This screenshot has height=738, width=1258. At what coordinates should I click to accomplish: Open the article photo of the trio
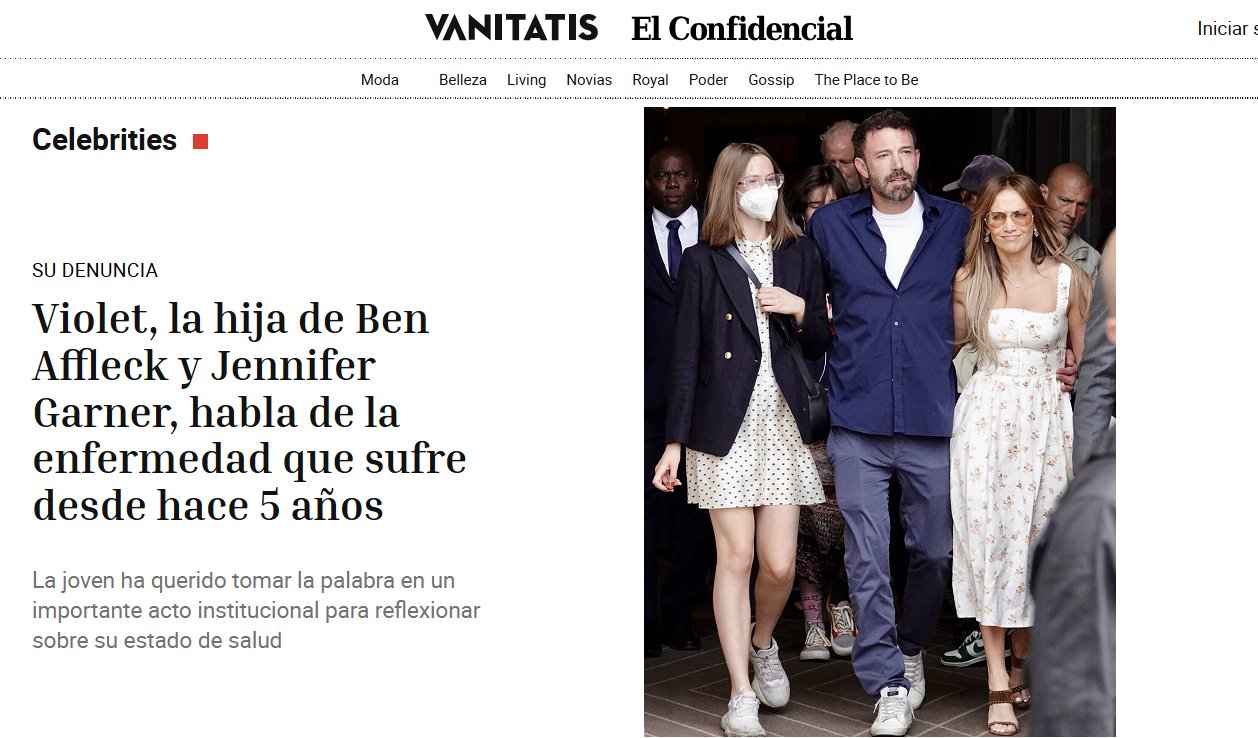coord(879,422)
